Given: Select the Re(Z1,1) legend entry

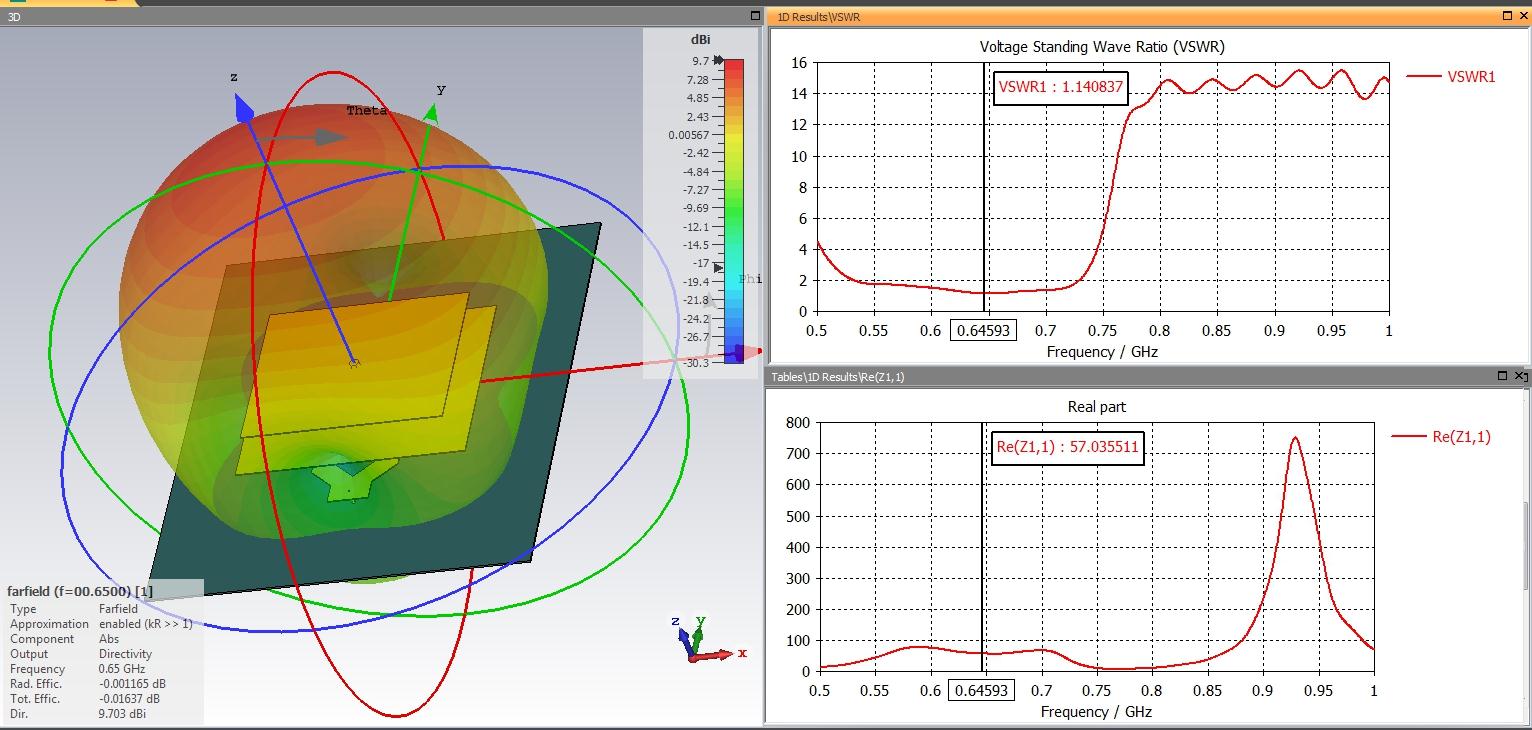Looking at the screenshot, I should [x=1441, y=436].
